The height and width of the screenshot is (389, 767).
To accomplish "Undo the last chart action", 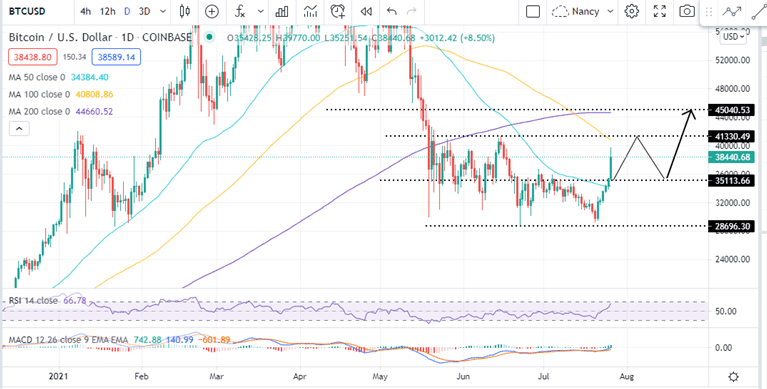I will click(x=392, y=11).
